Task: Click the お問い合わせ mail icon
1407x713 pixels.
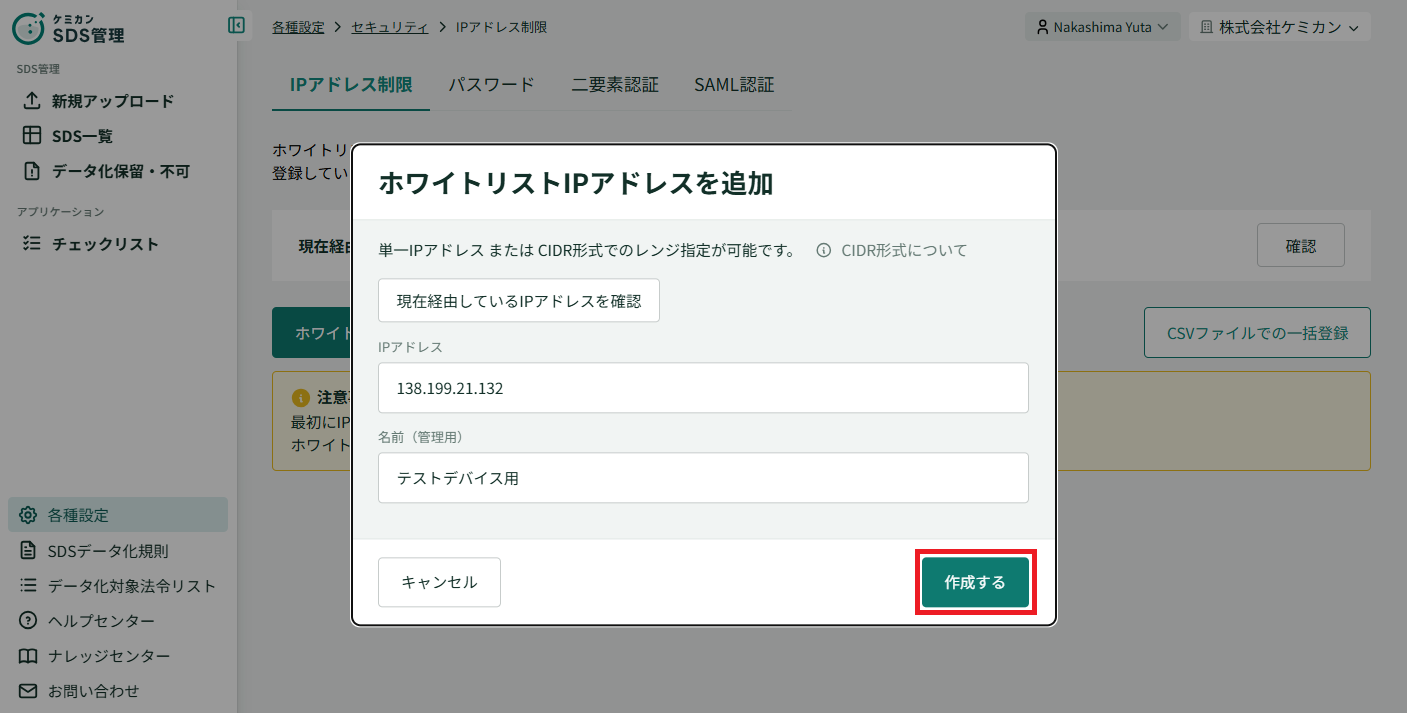Action: tap(28, 691)
